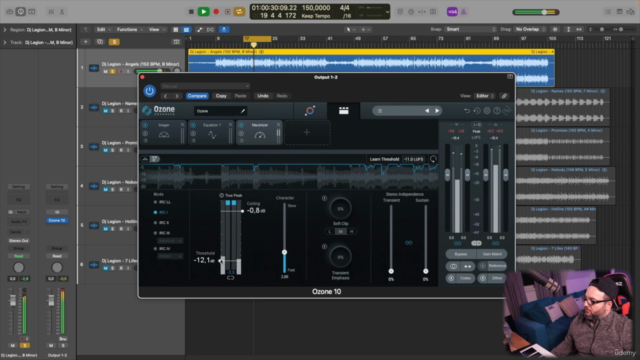Viewport: 640px width, 360px height.
Task: Open the Ozone history clock icon
Action: tap(477, 111)
